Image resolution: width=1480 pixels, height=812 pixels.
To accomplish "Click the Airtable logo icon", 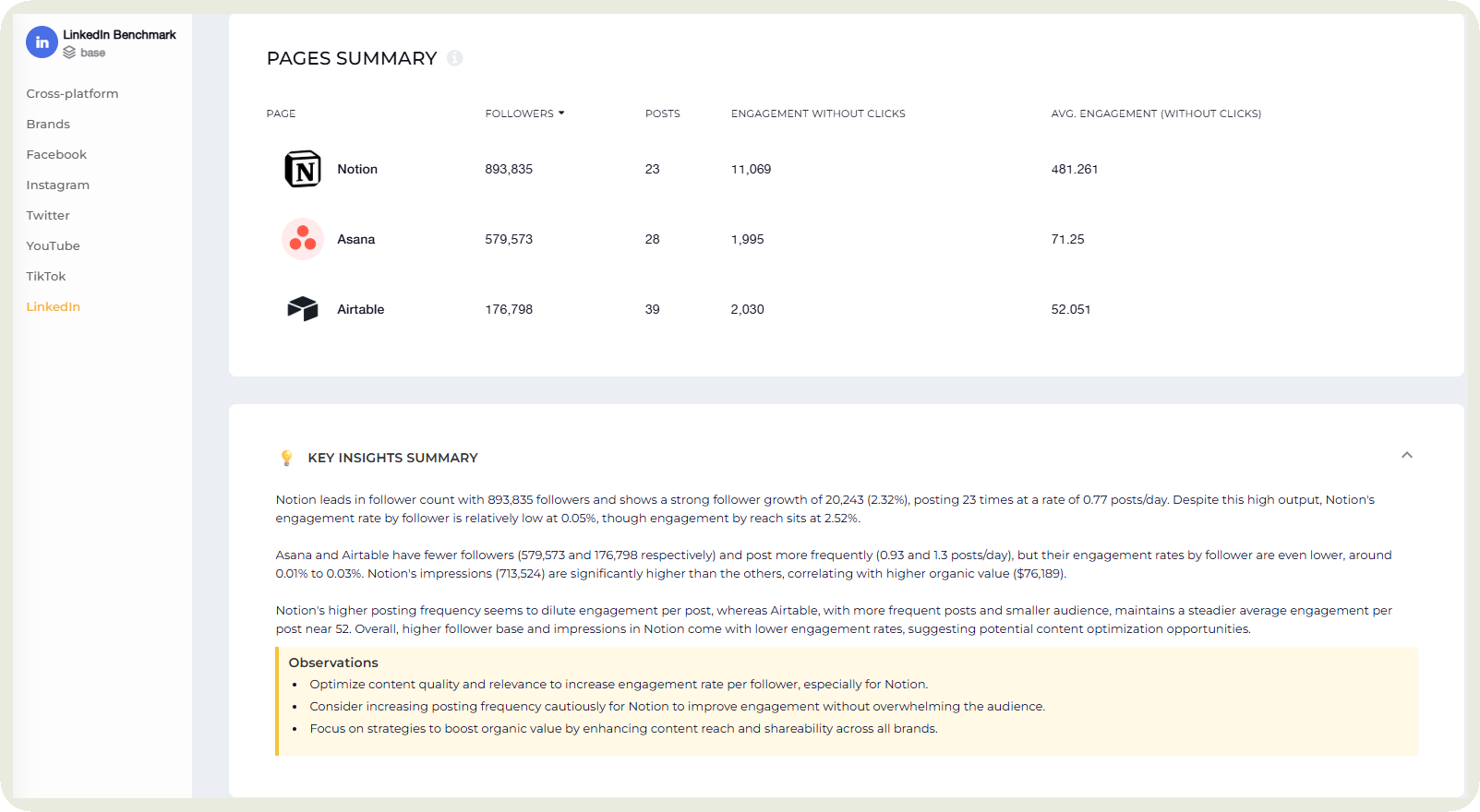I will point(302,309).
